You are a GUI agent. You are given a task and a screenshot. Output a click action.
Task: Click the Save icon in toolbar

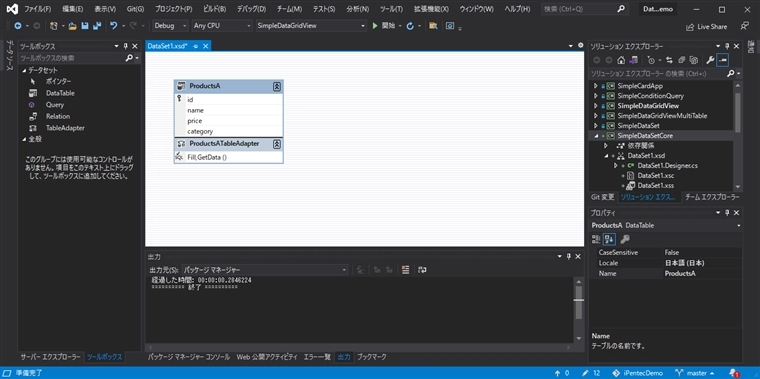(x=85, y=26)
